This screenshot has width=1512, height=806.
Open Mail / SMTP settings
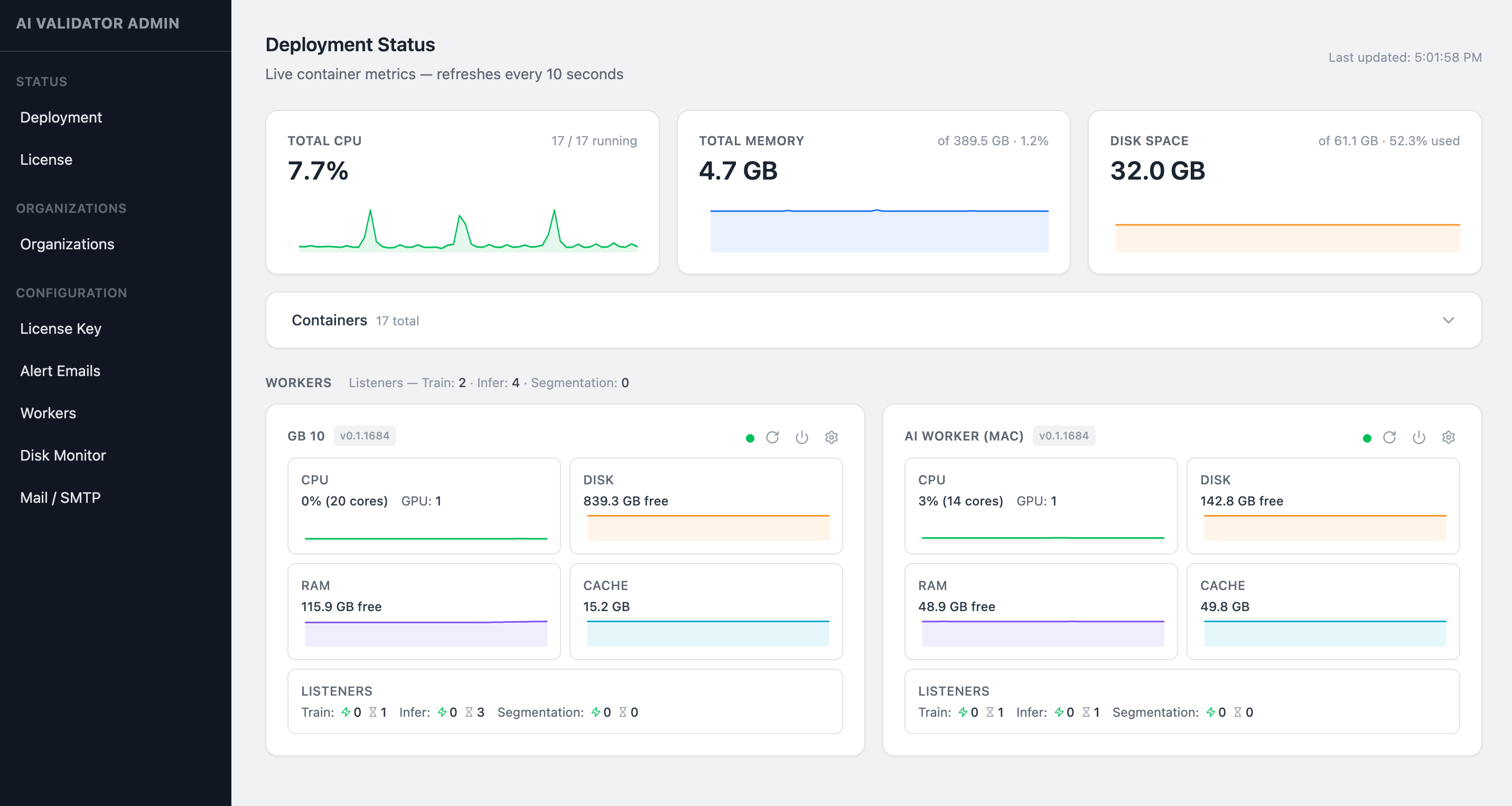click(60, 498)
